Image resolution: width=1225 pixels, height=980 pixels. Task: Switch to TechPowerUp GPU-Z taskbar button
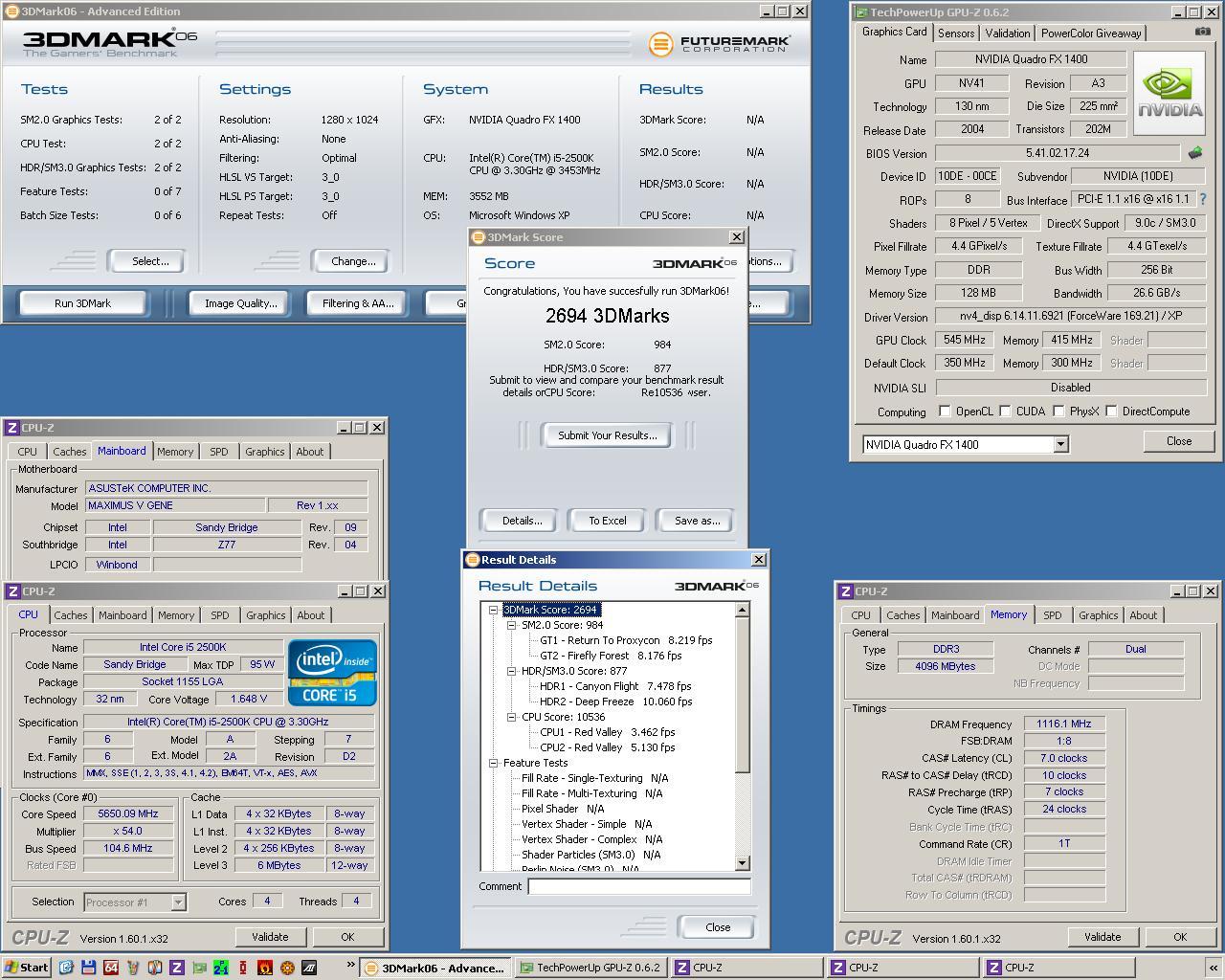[591, 968]
